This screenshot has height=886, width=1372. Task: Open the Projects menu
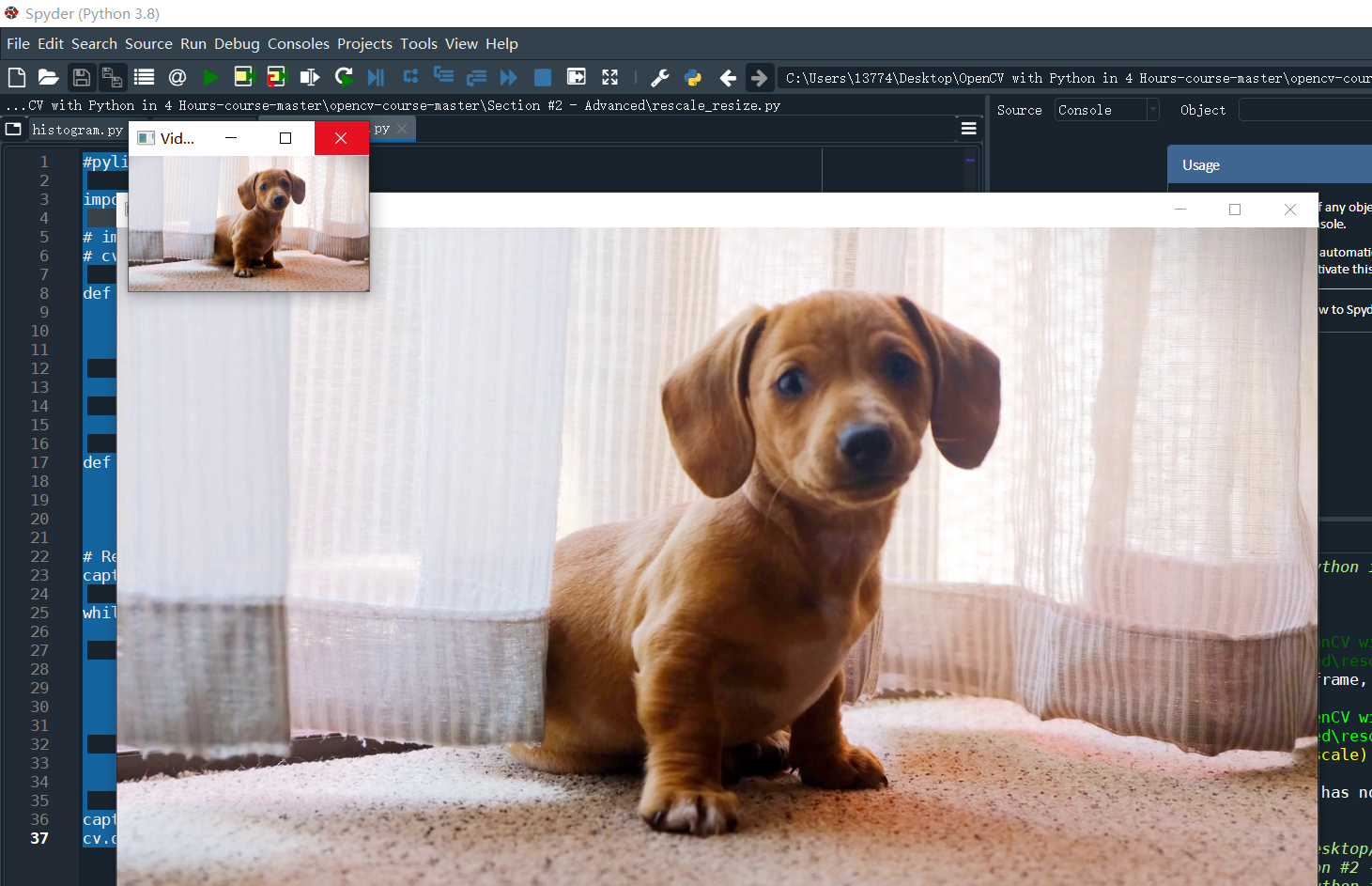(364, 43)
